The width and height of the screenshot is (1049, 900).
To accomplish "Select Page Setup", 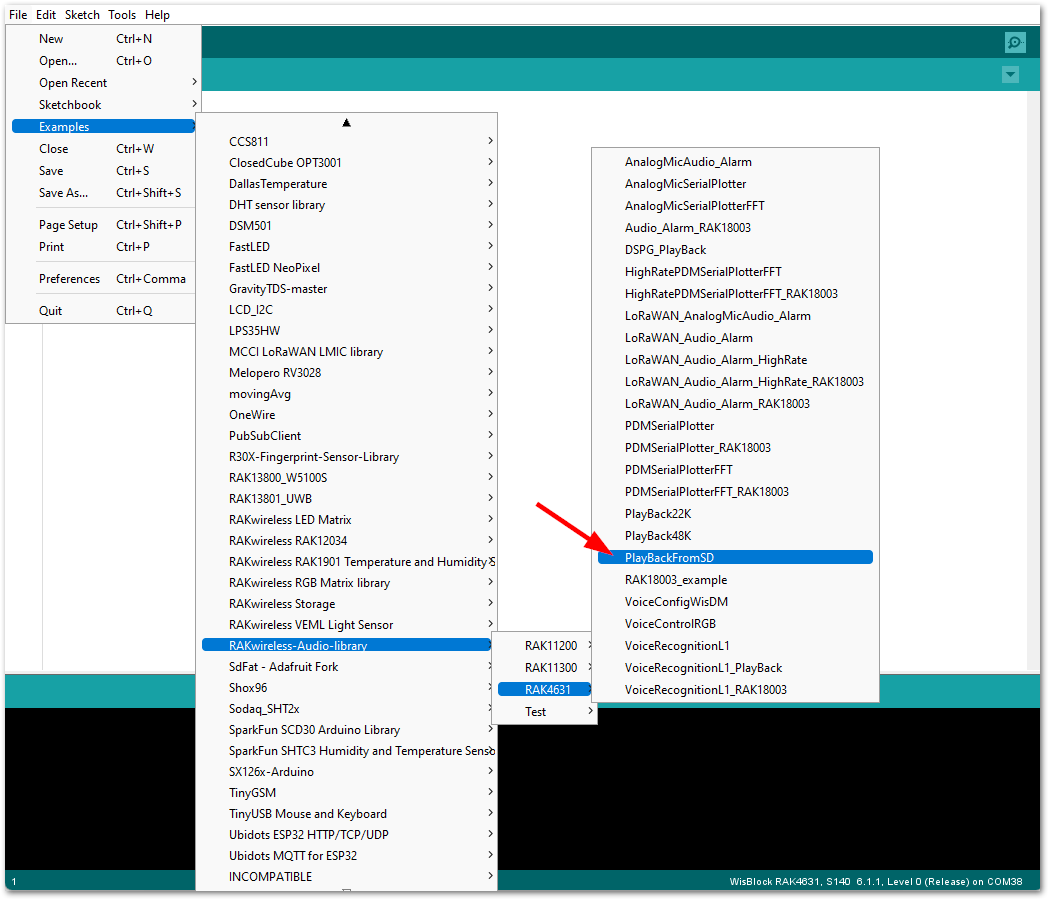I will [68, 224].
